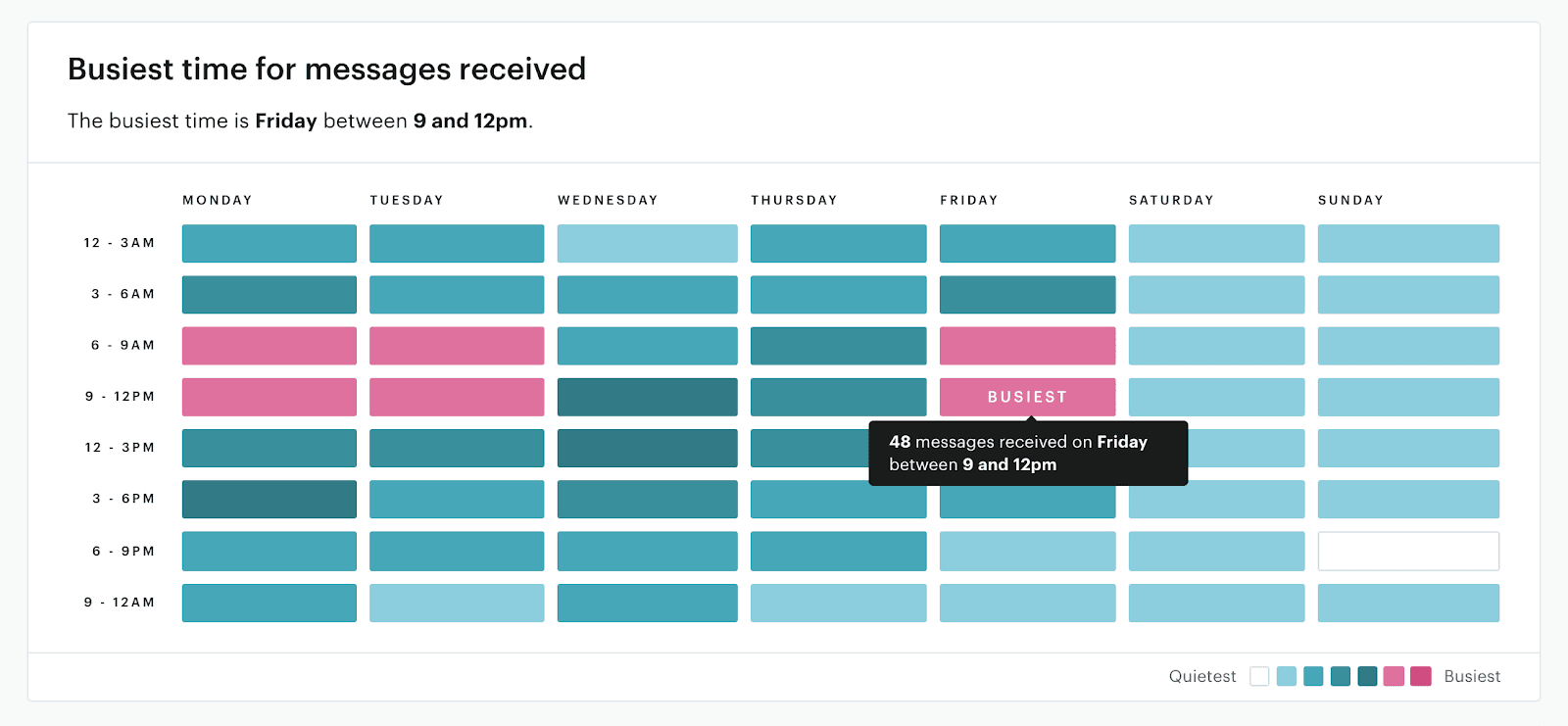1568x726 pixels.
Task: Click the 9-12PM row label
Action: 120,397
